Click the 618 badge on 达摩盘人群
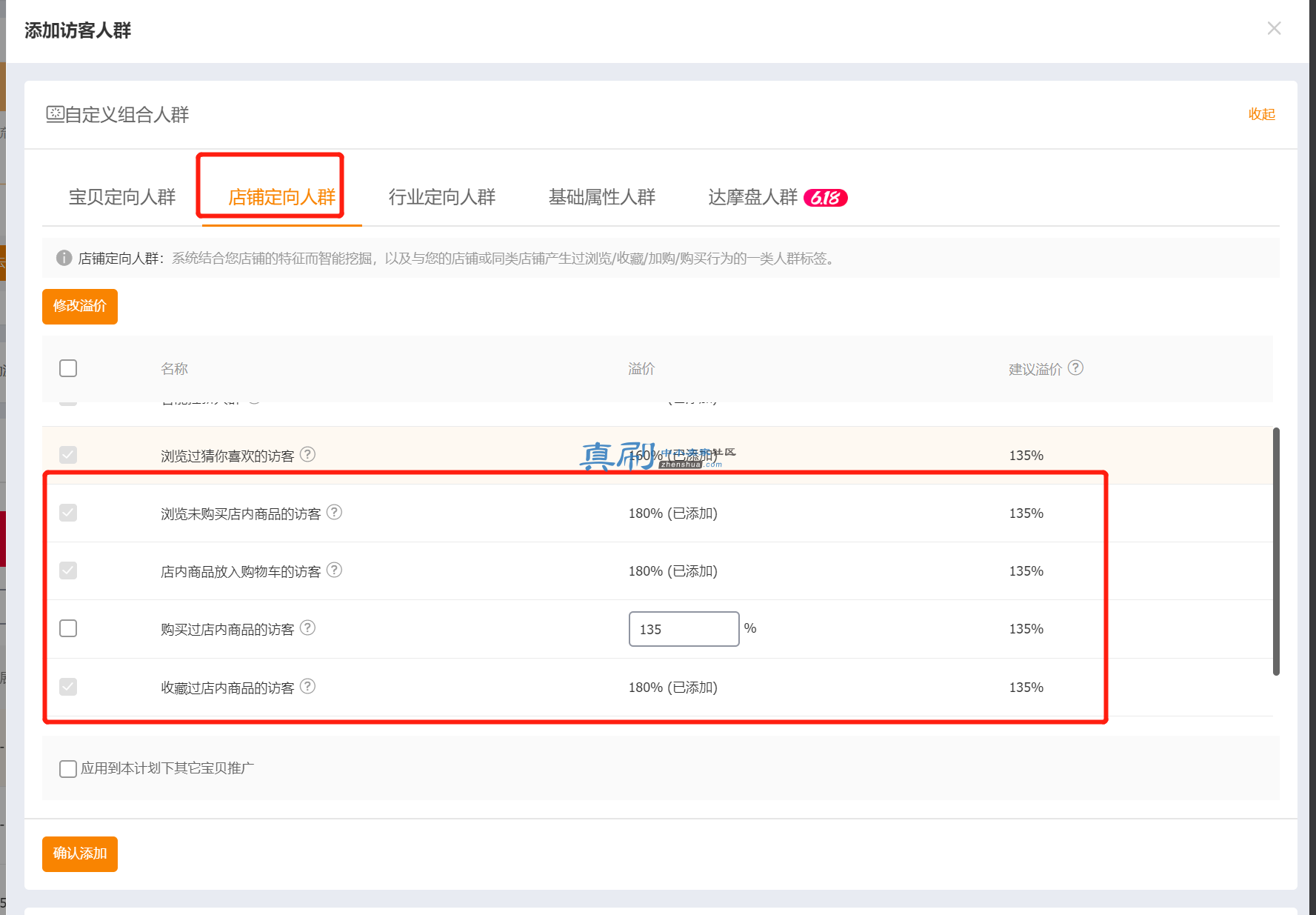 pyautogui.click(x=826, y=198)
